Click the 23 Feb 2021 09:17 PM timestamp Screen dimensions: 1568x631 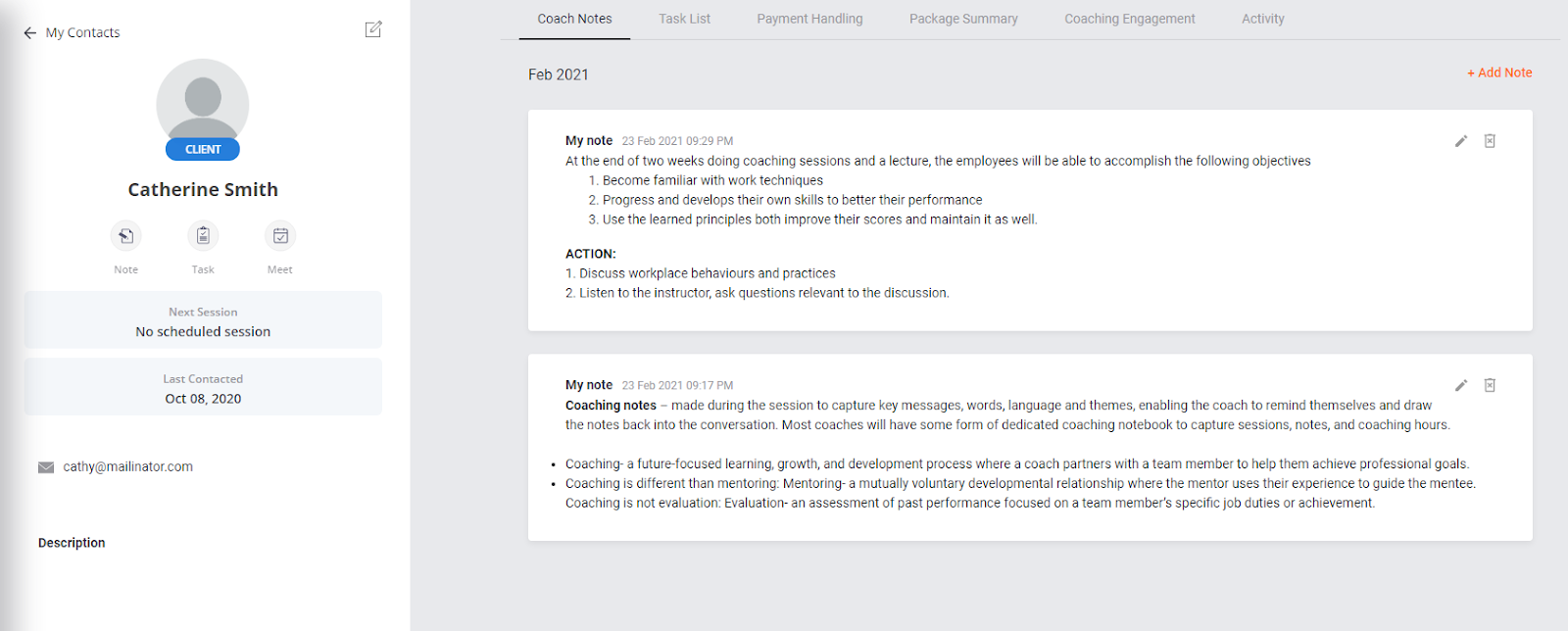coord(677,385)
